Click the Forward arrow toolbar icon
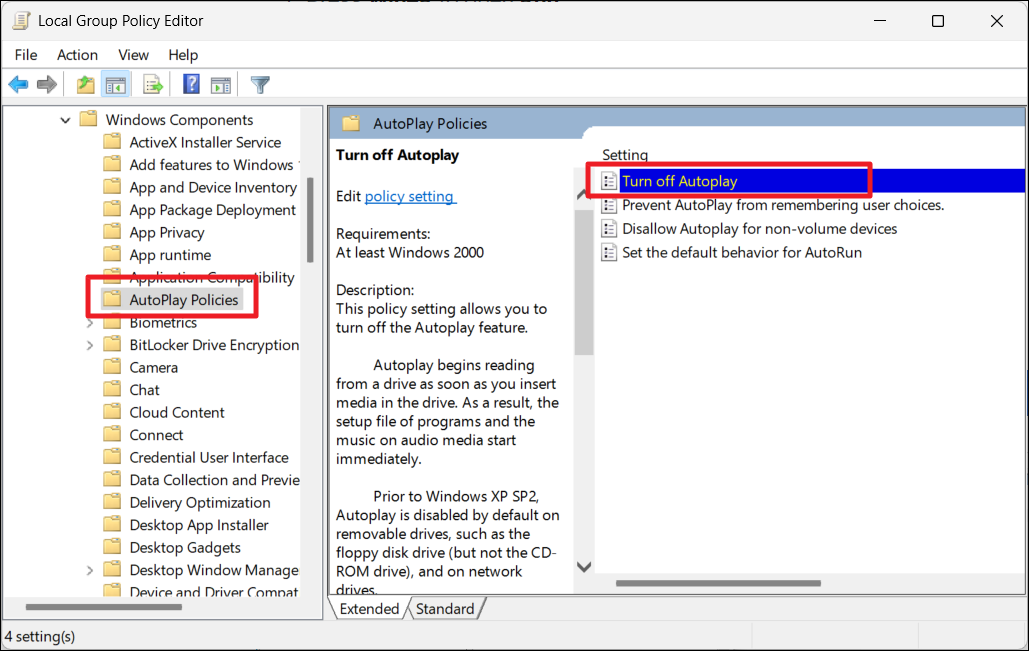1029x651 pixels. (46, 85)
